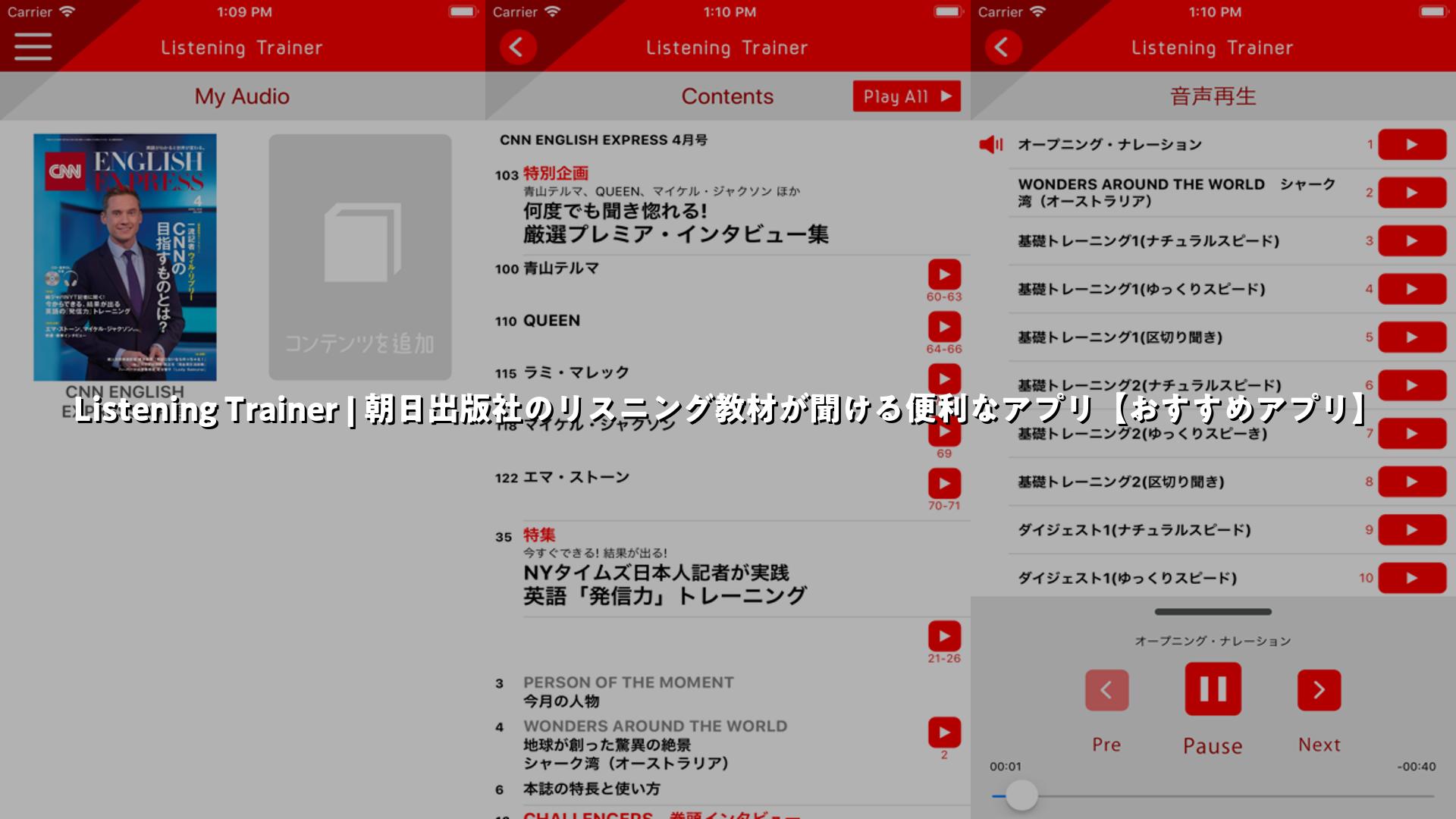Open PERSON OF THE MOMENT 今月の人物
This screenshot has height=819, width=1456.
pyautogui.click(x=628, y=692)
